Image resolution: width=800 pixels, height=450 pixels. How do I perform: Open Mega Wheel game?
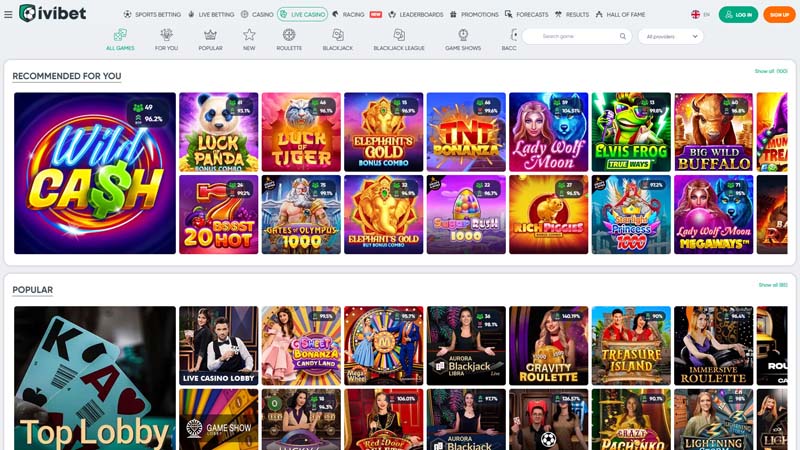click(x=384, y=345)
